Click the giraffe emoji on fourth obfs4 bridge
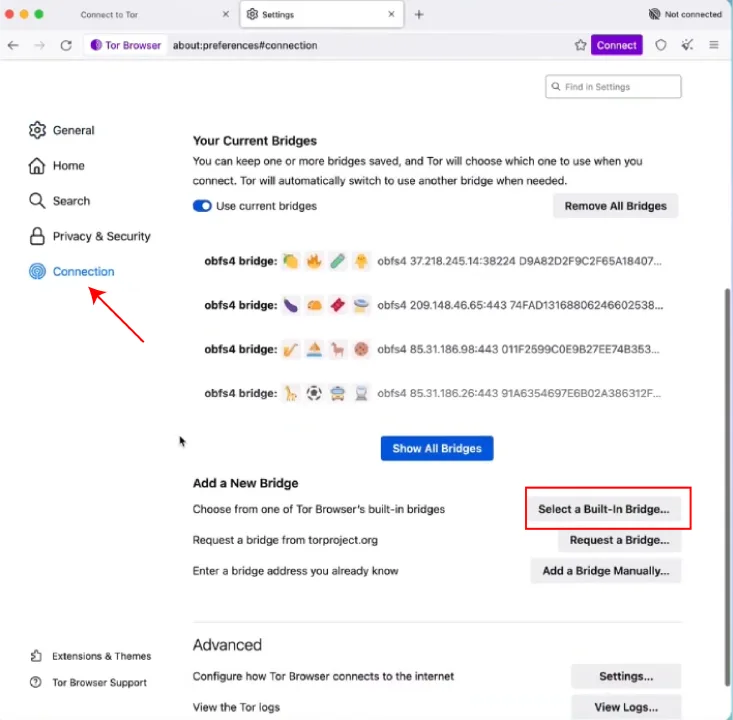 290,393
